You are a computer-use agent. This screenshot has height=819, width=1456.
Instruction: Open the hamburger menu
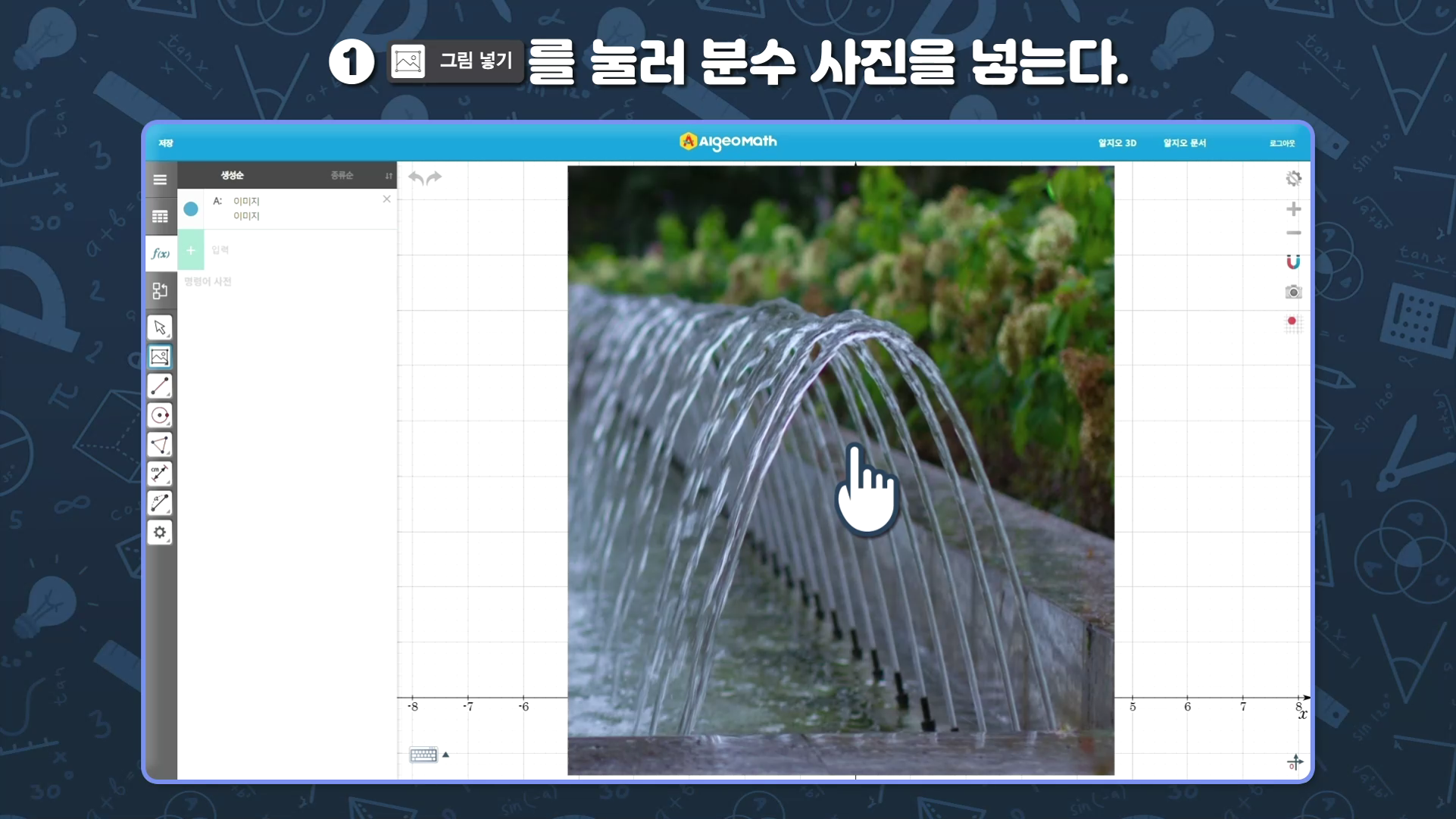pyautogui.click(x=160, y=180)
